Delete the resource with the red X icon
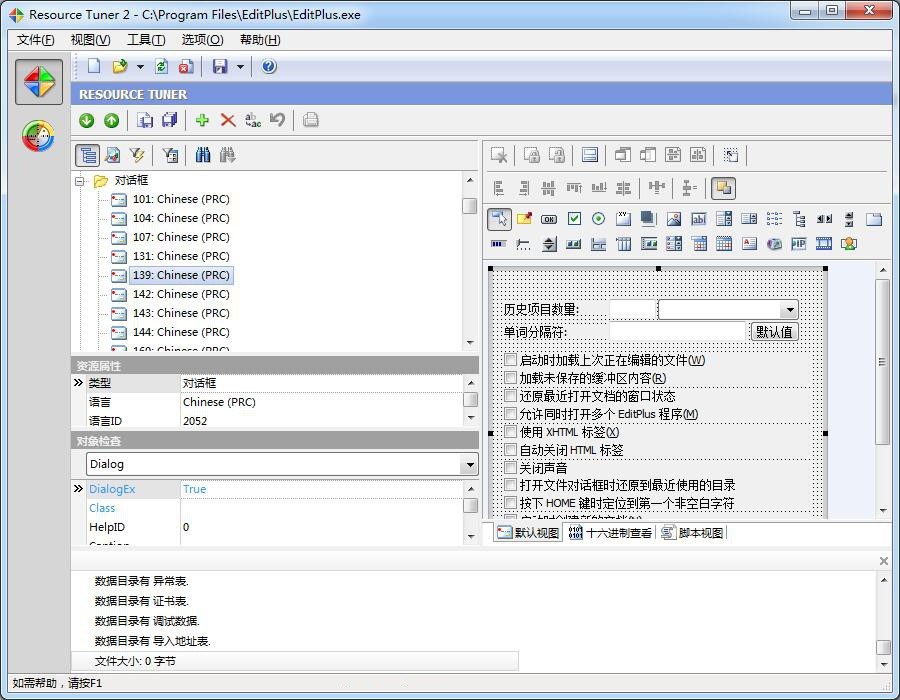This screenshot has height=700, width=900. (x=228, y=120)
